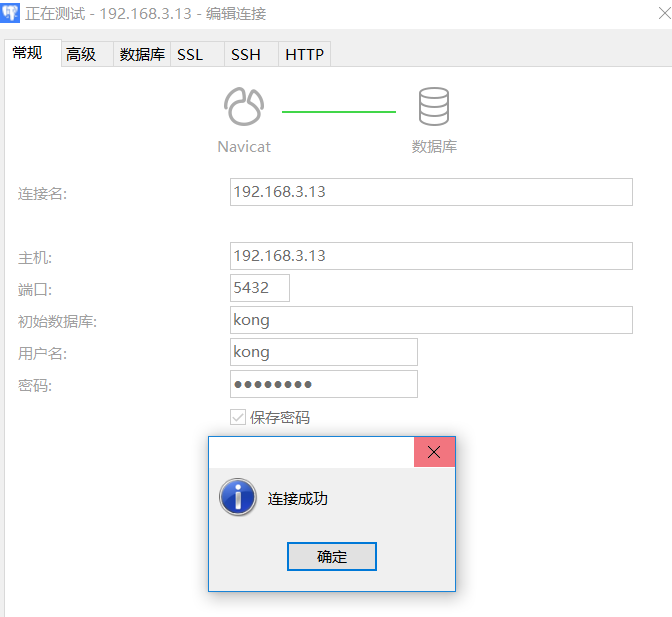Open the 数据库 tab
Image resolution: width=672 pixels, height=617 pixels.
coord(142,54)
